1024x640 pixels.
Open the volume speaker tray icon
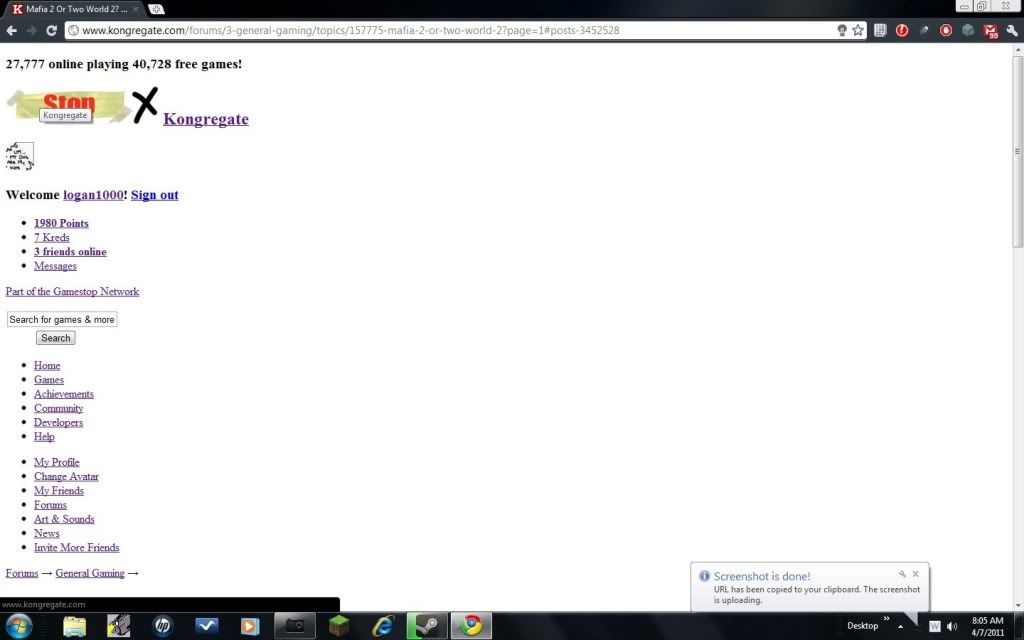click(x=952, y=626)
